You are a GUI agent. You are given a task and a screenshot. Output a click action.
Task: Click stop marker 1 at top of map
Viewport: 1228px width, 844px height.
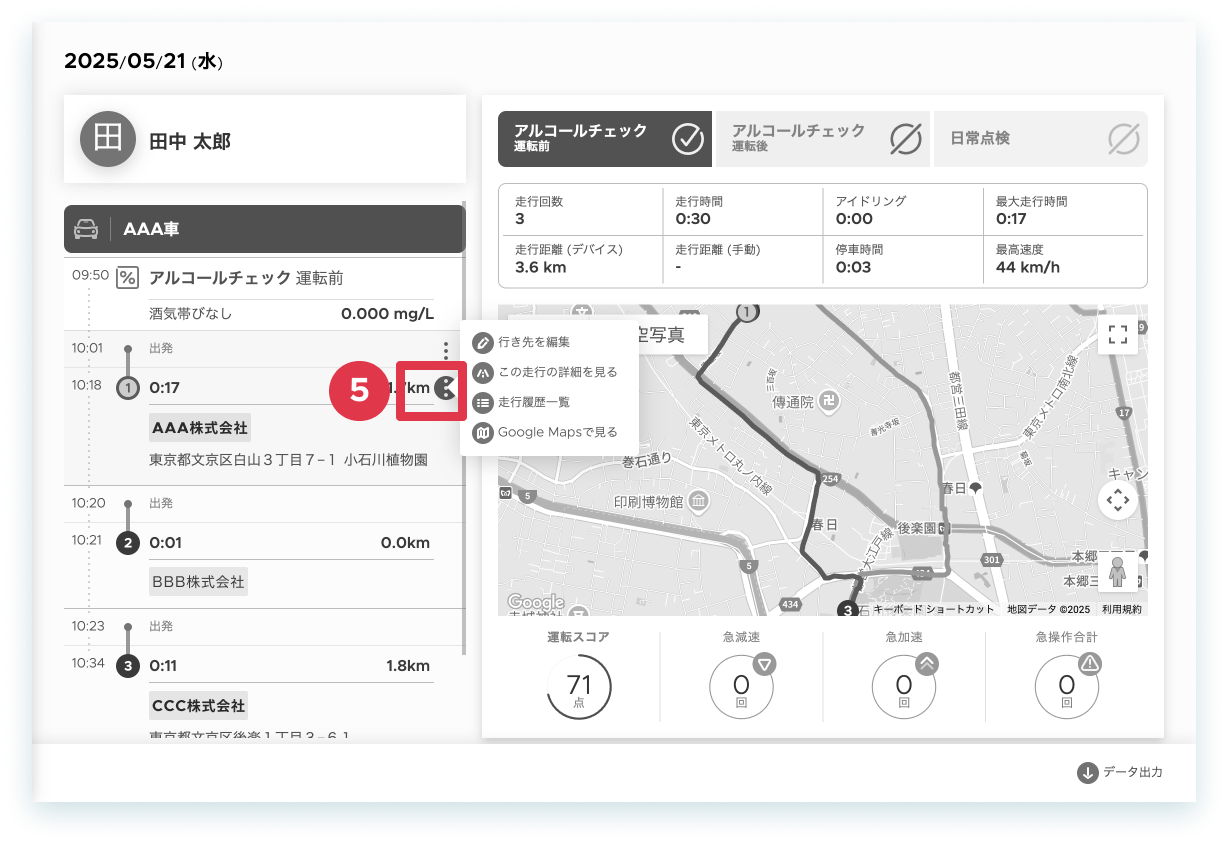[x=746, y=313]
